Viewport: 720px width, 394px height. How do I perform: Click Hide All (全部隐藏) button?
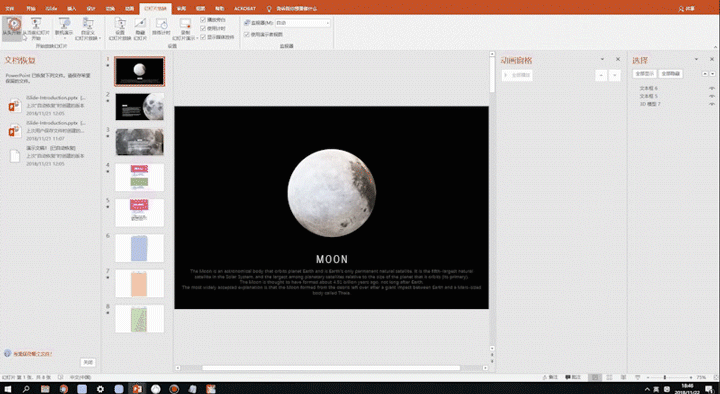(670, 73)
